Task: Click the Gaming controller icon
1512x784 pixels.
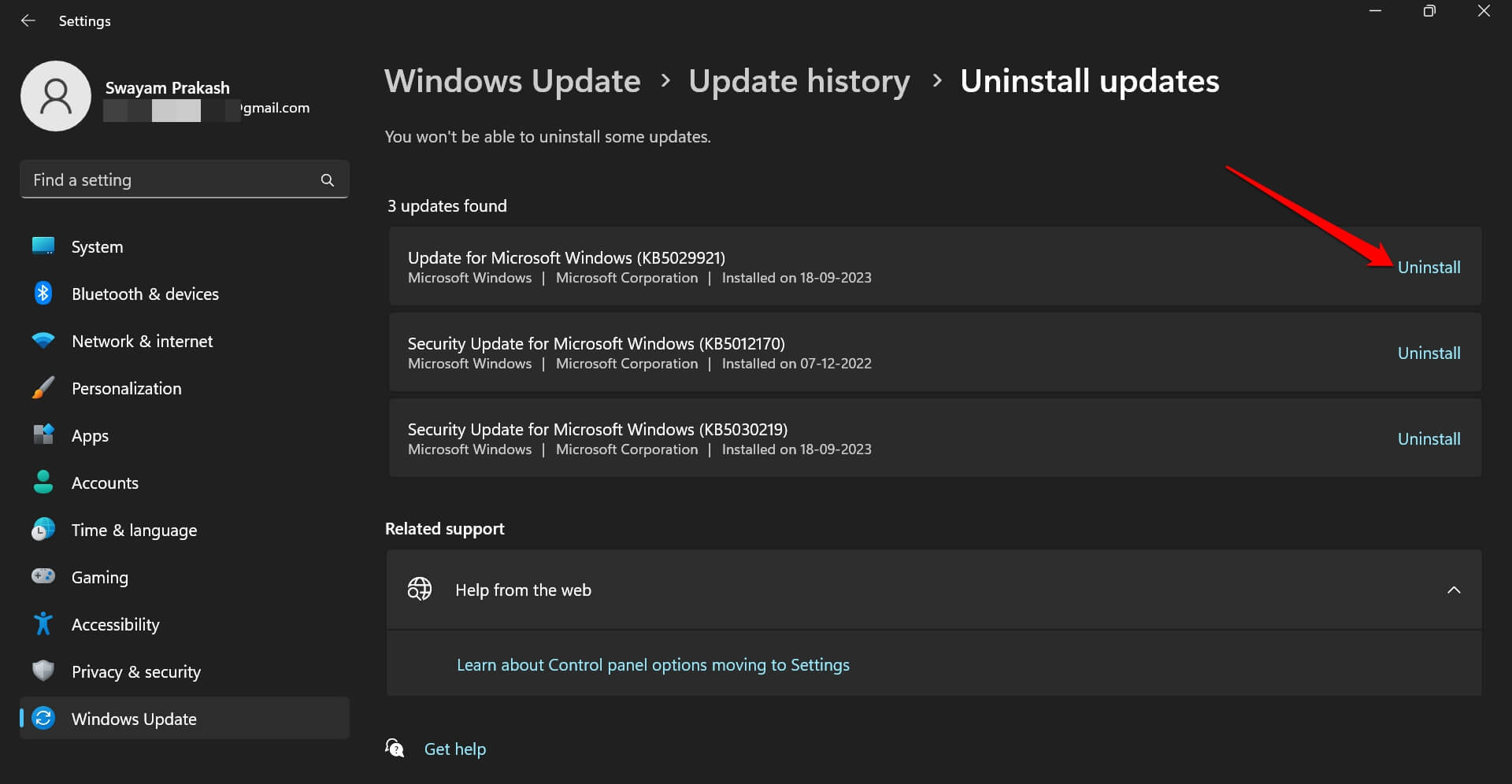Action: coord(43,576)
